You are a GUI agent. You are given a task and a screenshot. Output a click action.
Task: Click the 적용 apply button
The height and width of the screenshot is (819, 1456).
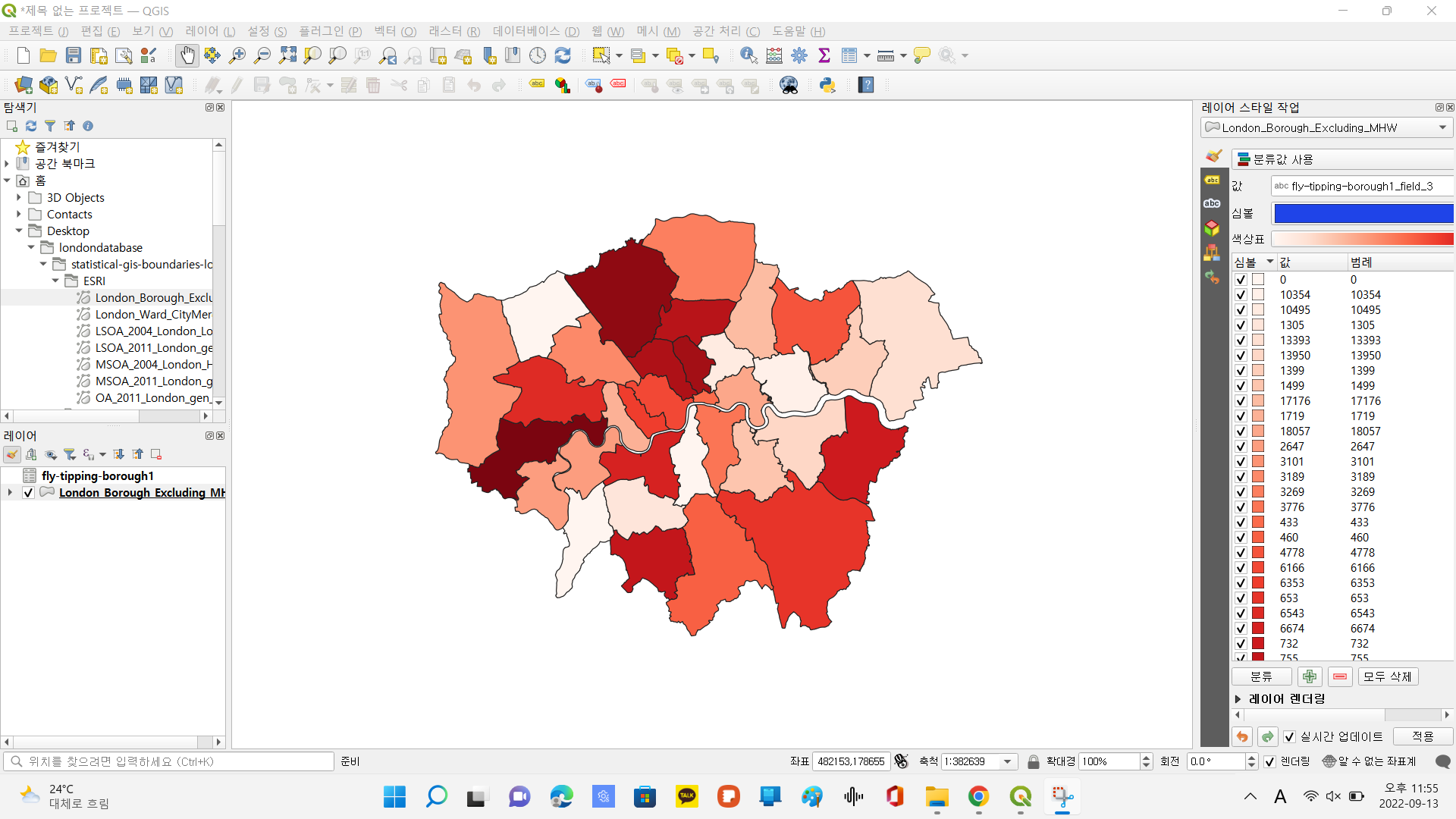click(x=1423, y=737)
